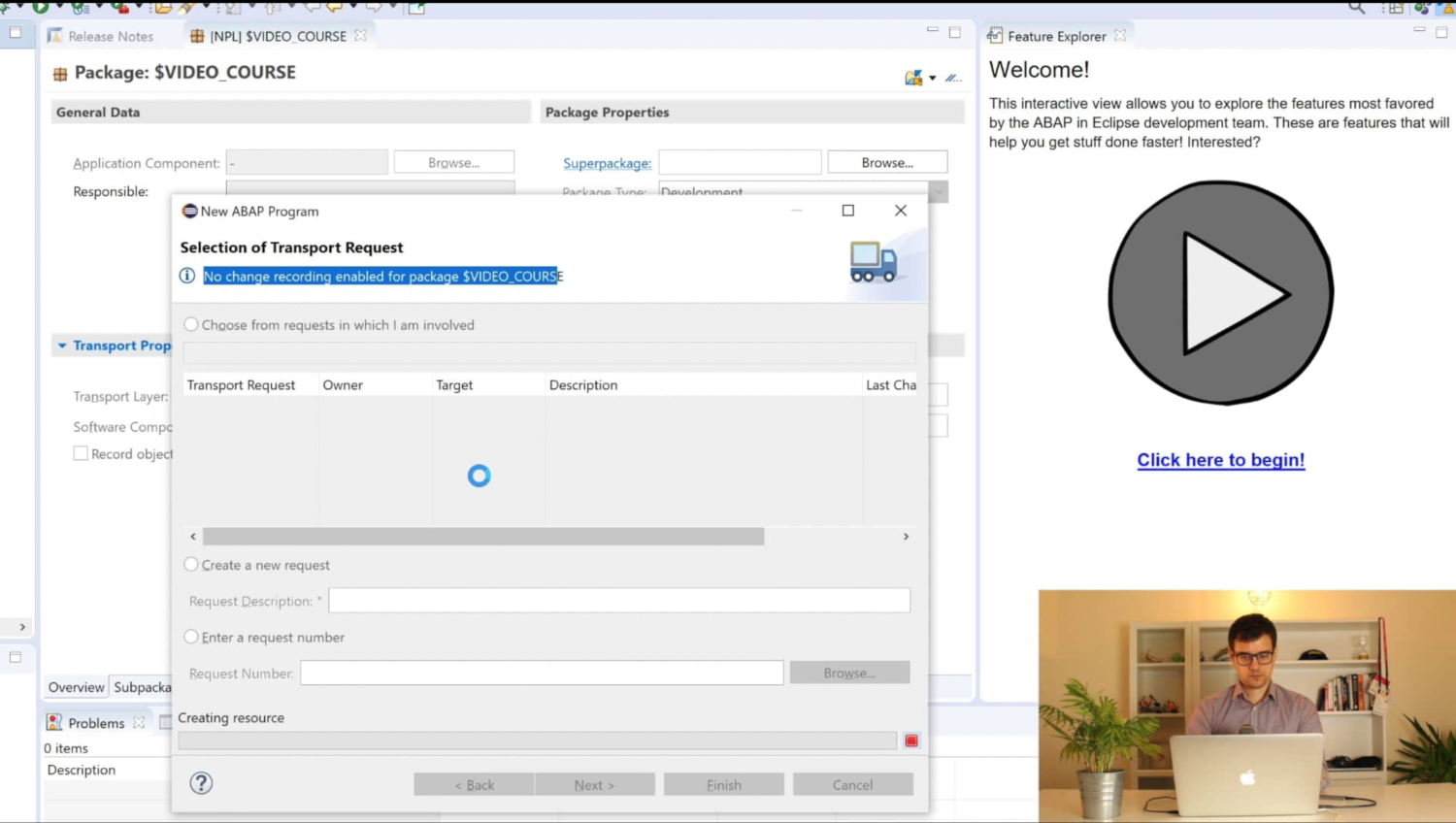Click into the Request Description field
Screen dimensions: 1456x823
coord(618,601)
